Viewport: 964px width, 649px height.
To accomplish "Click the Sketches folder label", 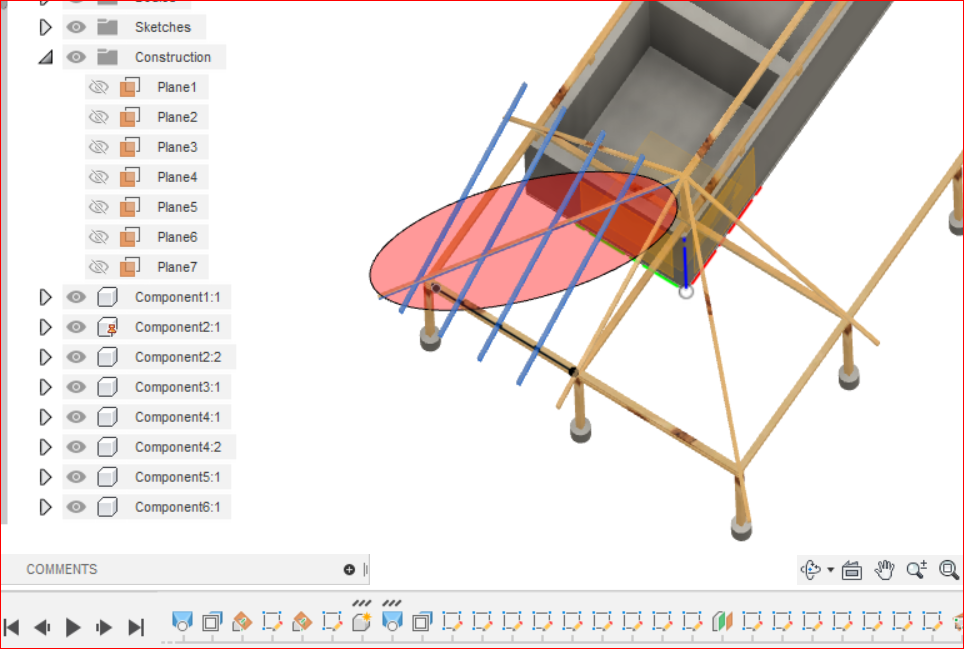I will [x=163, y=27].
